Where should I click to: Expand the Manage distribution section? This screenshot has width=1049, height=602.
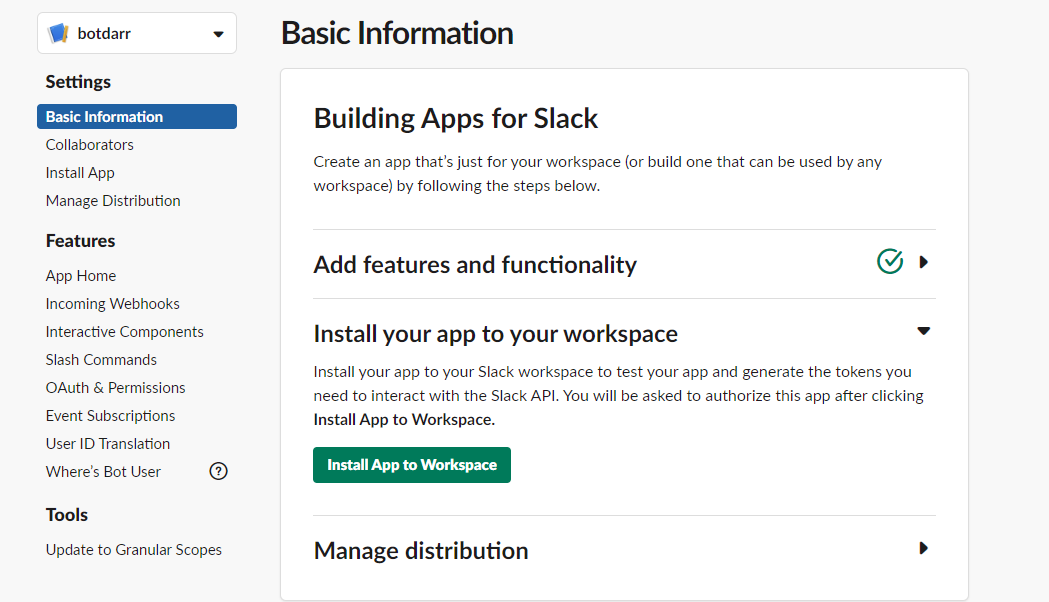click(x=924, y=548)
